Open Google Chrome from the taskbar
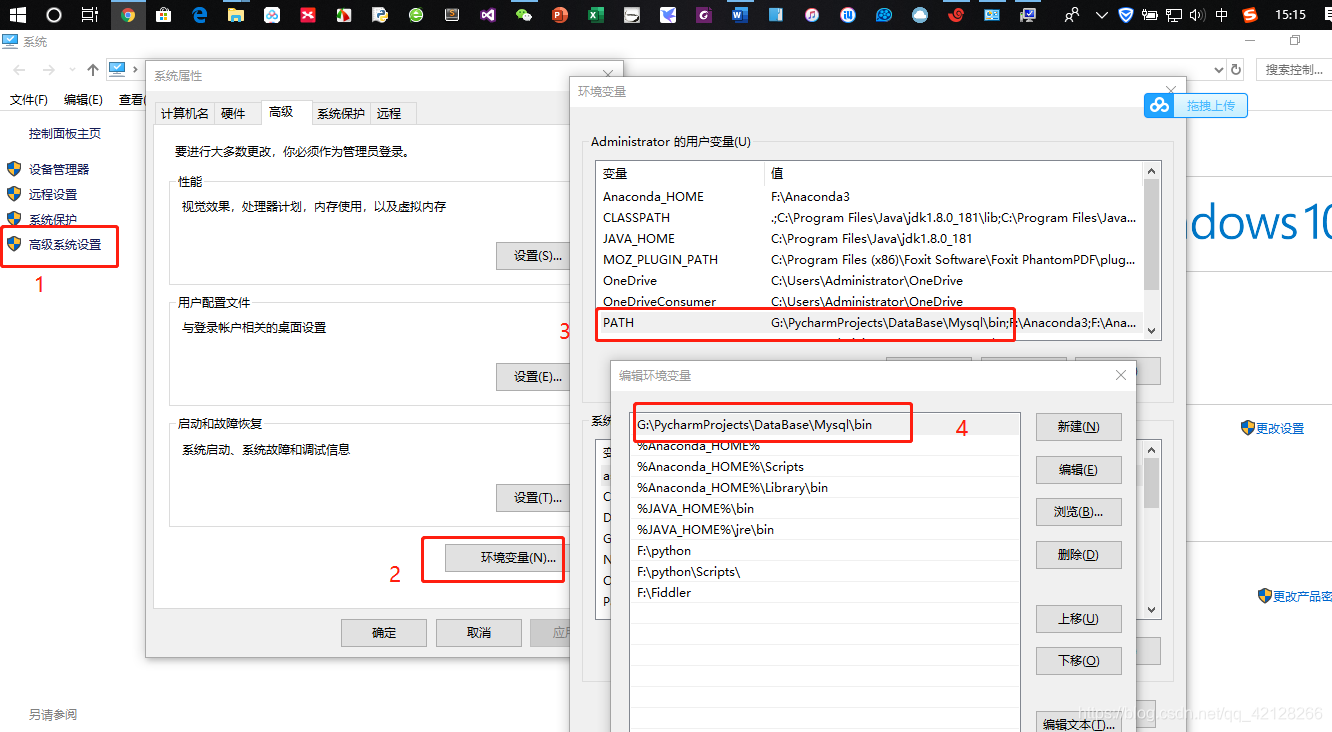The width and height of the screenshot is (1332, 732). click(129, 15)
